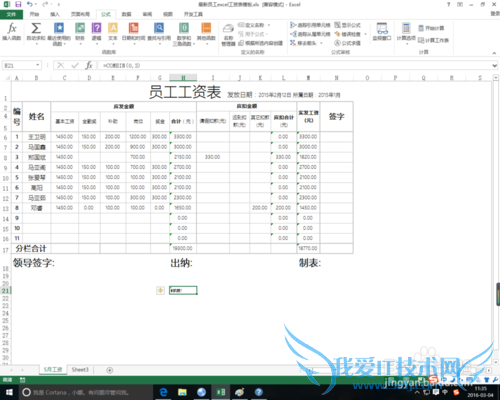Image resolution: width=500 pixels, height=400 pixels.
Task: Switch to the Review tab
Action: [147, 14]
